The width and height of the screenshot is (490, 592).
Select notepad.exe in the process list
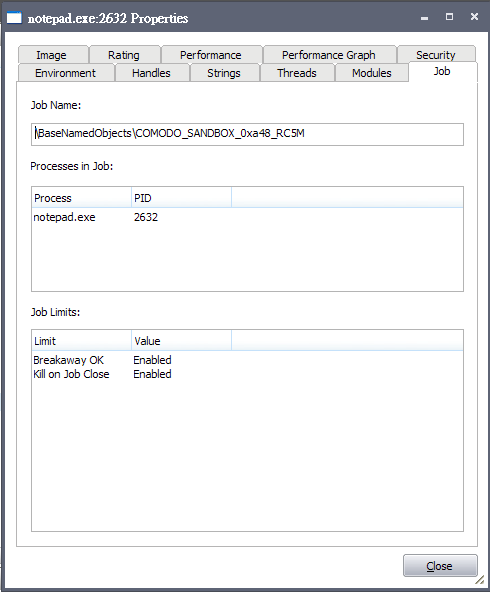(65, 217)
